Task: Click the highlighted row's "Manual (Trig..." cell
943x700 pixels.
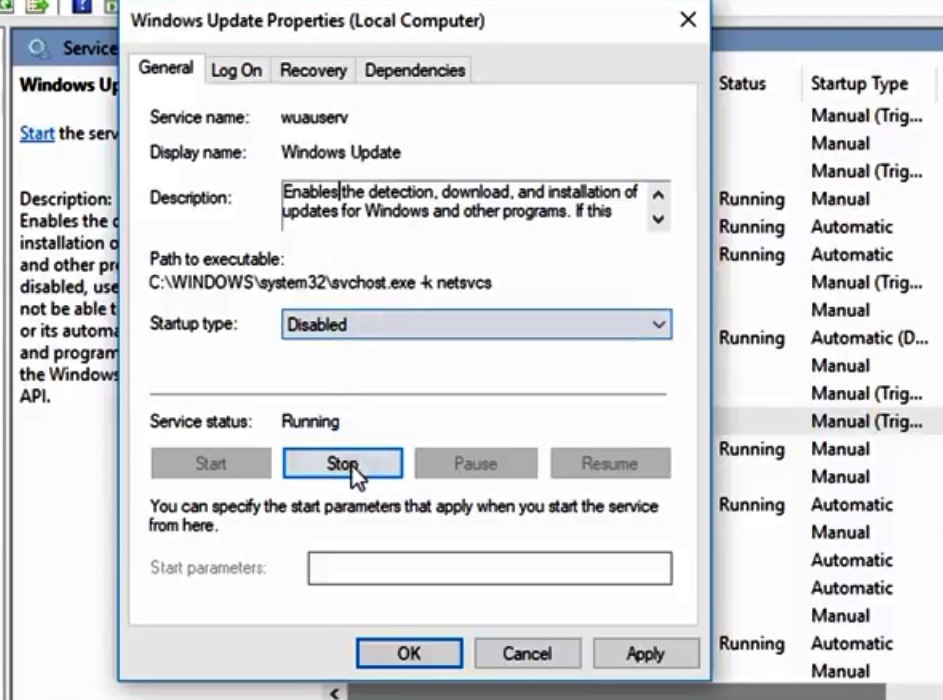Action: point(867,421)
